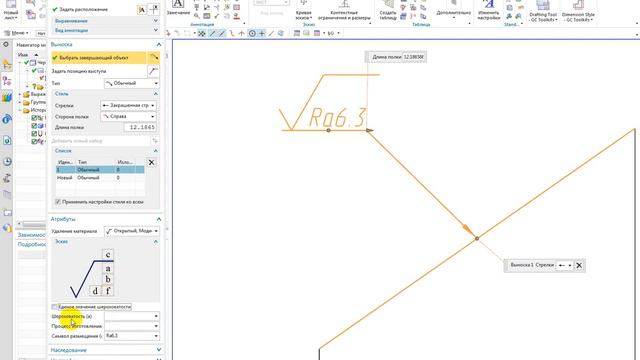Viewport: 640px width, 360px height.
Task: Open the Assembly Navigator sidebar icon
Action: (x=7, y=64)
